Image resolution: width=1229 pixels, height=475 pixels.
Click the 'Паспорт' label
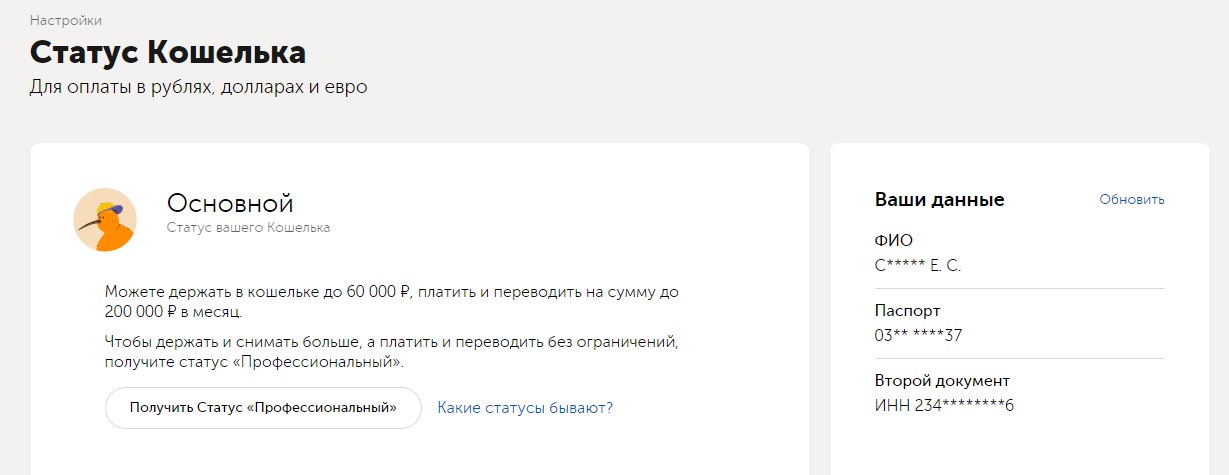tap(907, 311)
